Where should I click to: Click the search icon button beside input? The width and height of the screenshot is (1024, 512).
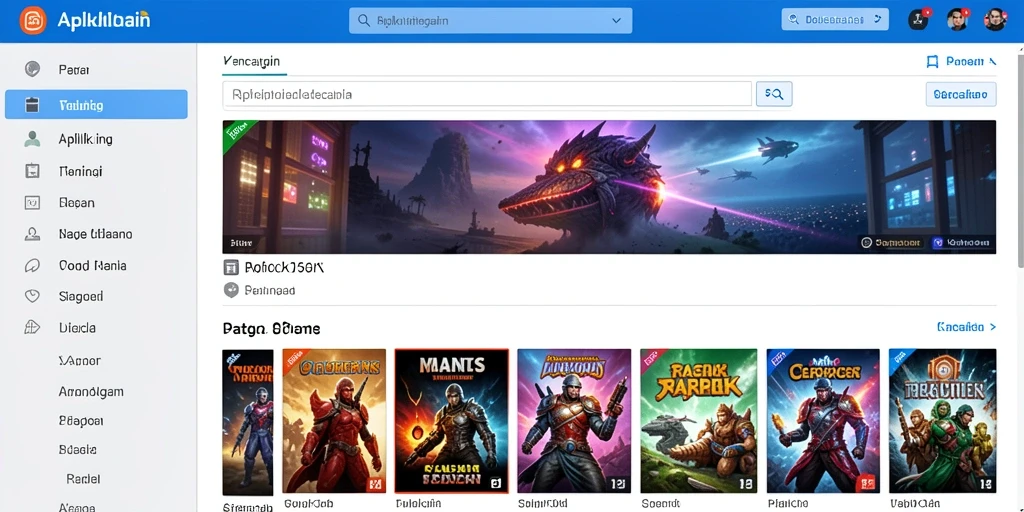pos(774,94)
